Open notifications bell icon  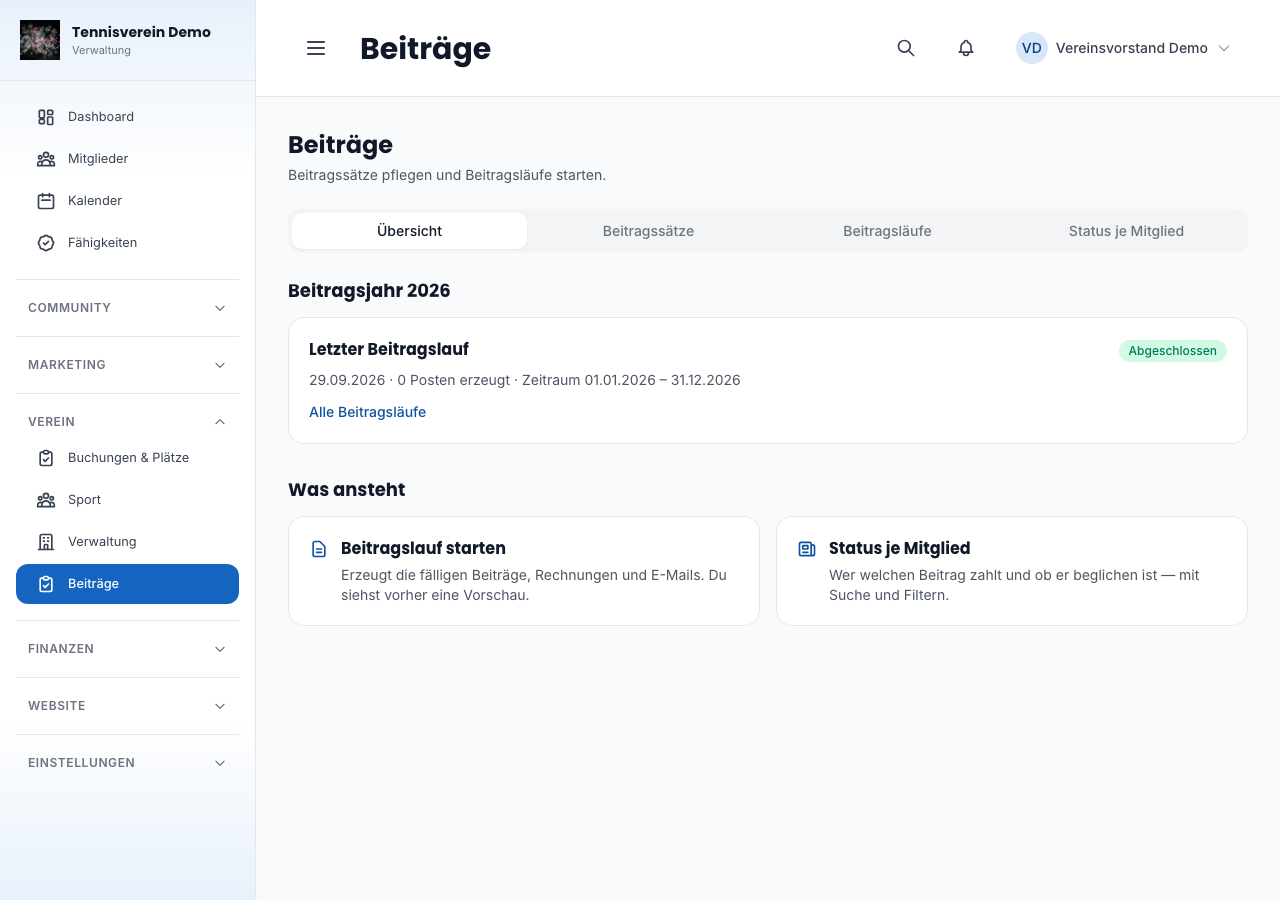[966, 48]
